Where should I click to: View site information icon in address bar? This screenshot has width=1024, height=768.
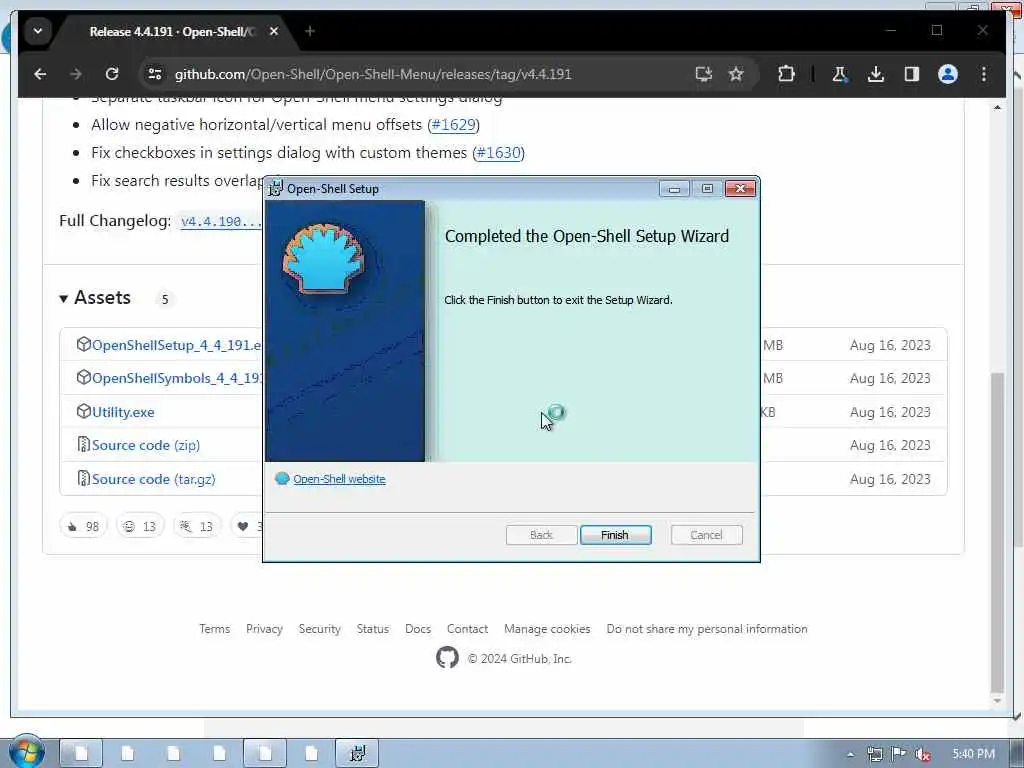[x=155, y=74]
